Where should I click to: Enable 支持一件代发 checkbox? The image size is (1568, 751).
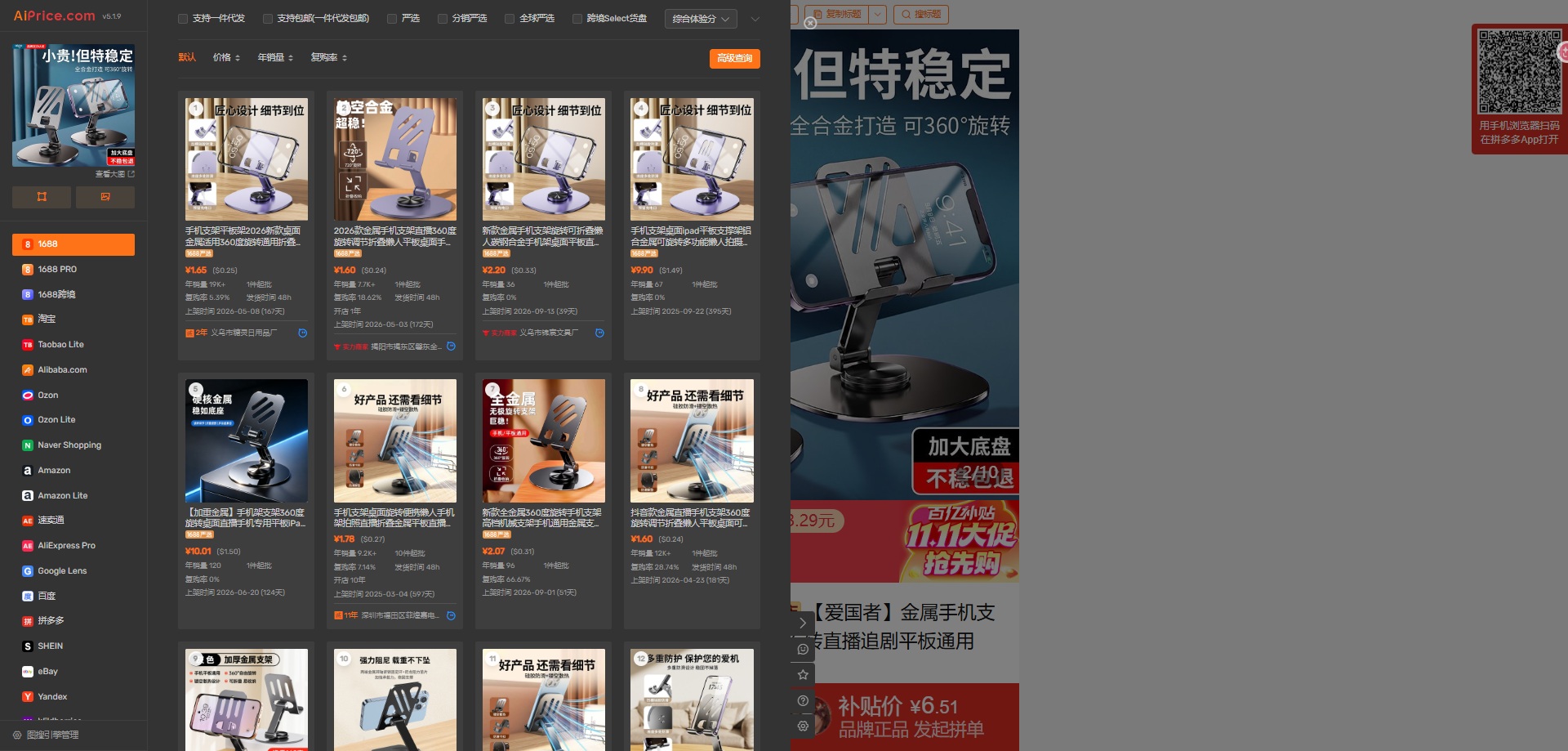coord(183,19)
